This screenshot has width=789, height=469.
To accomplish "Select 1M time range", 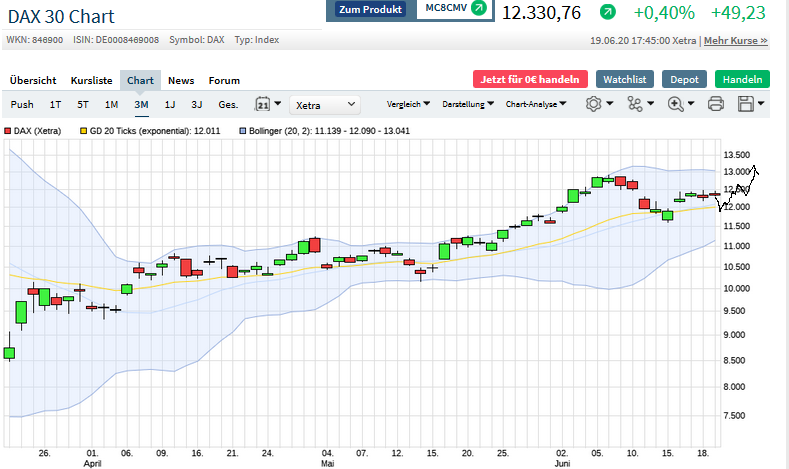I will (x=112, y=105).
